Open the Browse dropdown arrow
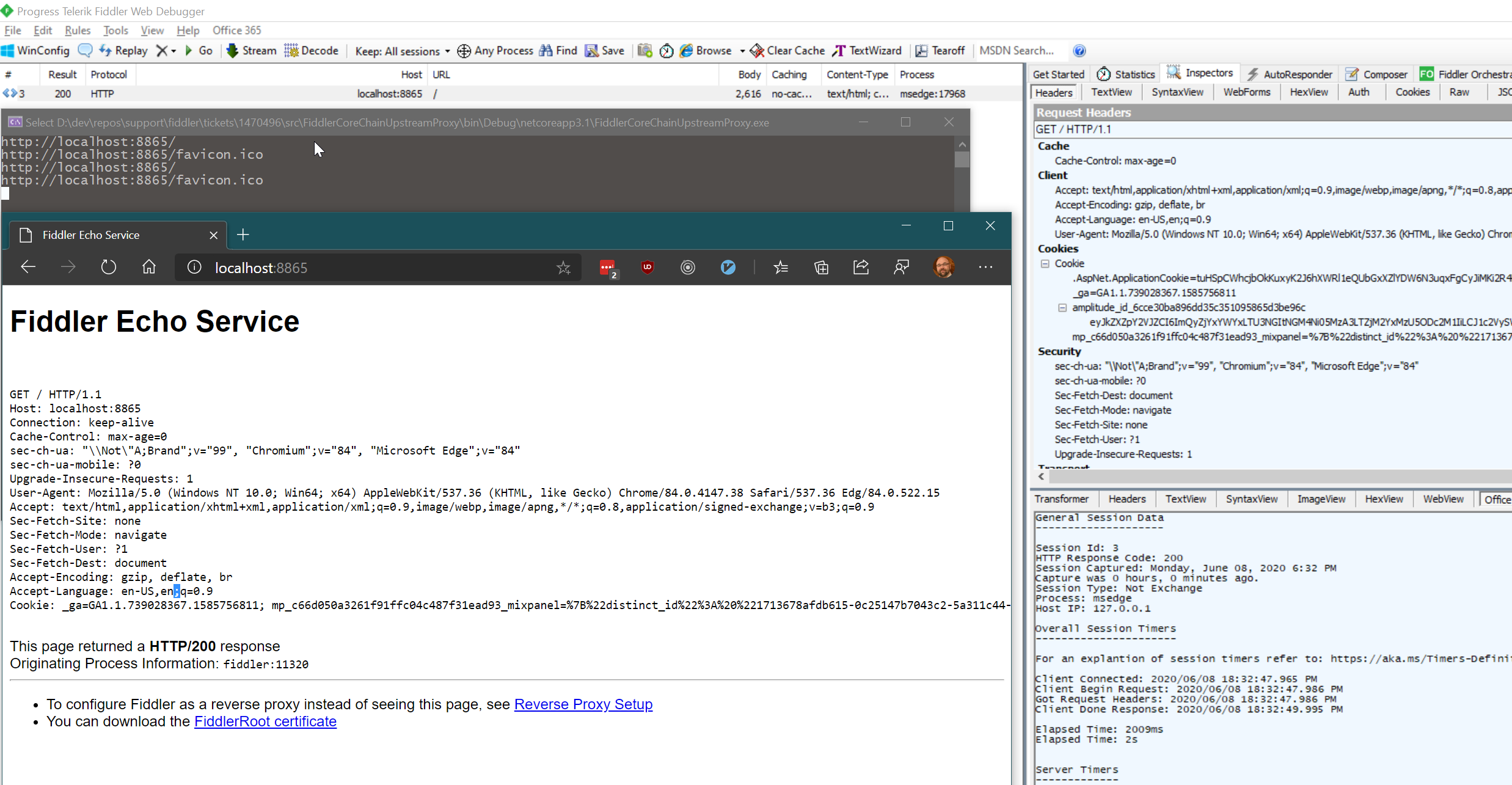 coord(741,51)
